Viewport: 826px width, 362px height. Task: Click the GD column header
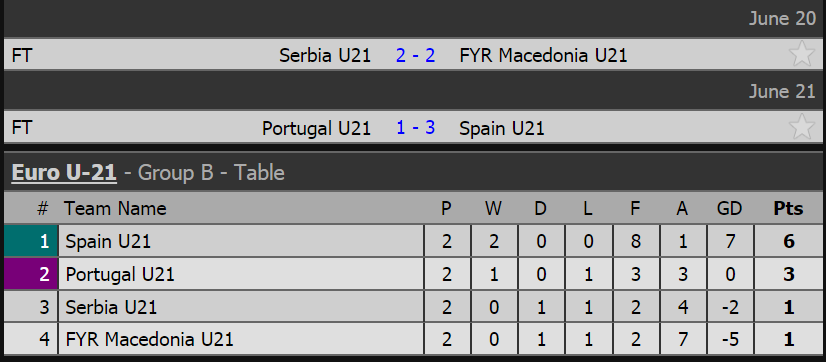(730, 209)
